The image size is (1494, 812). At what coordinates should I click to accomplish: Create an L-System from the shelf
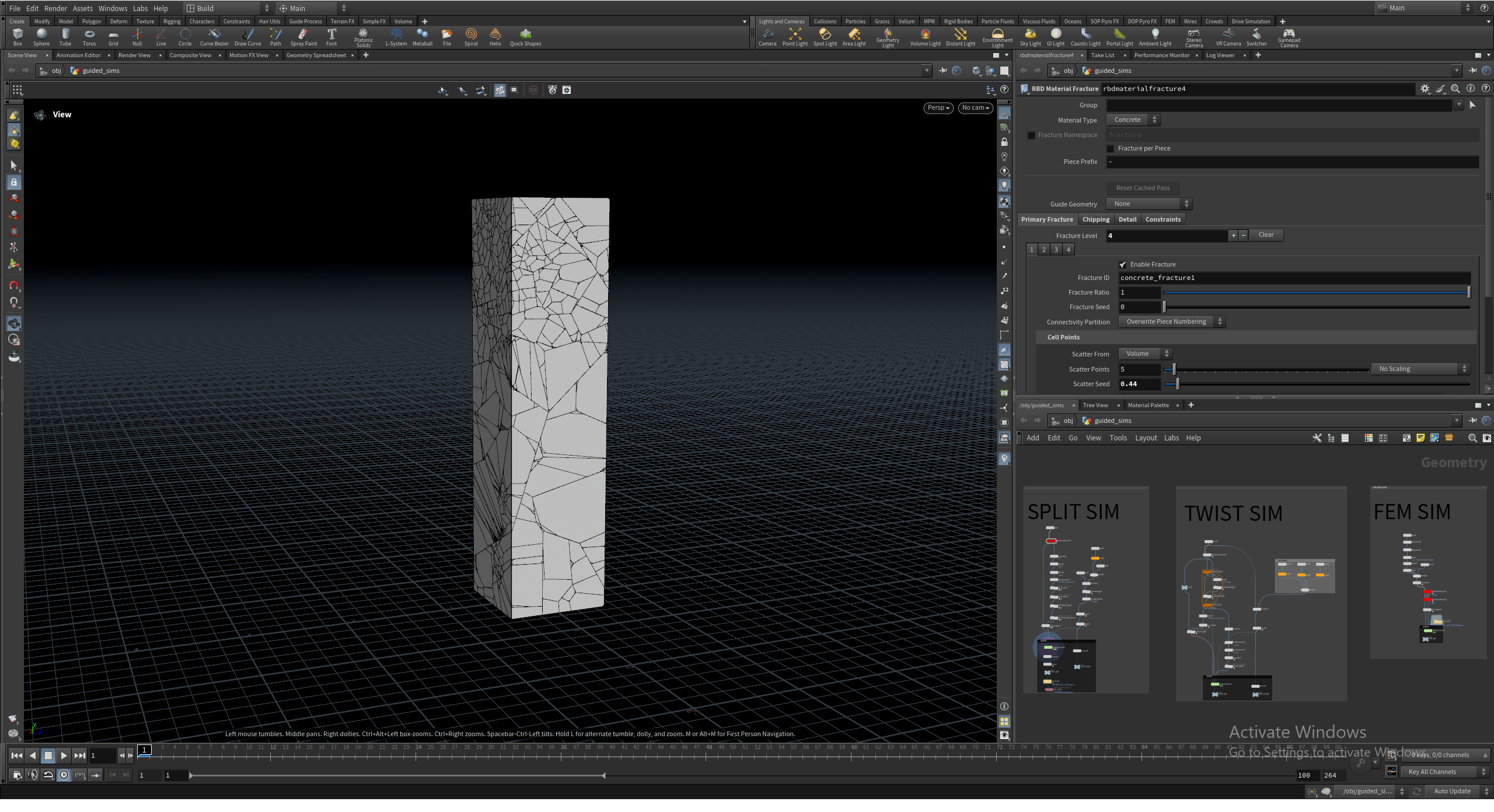click(x=396, y=37)
